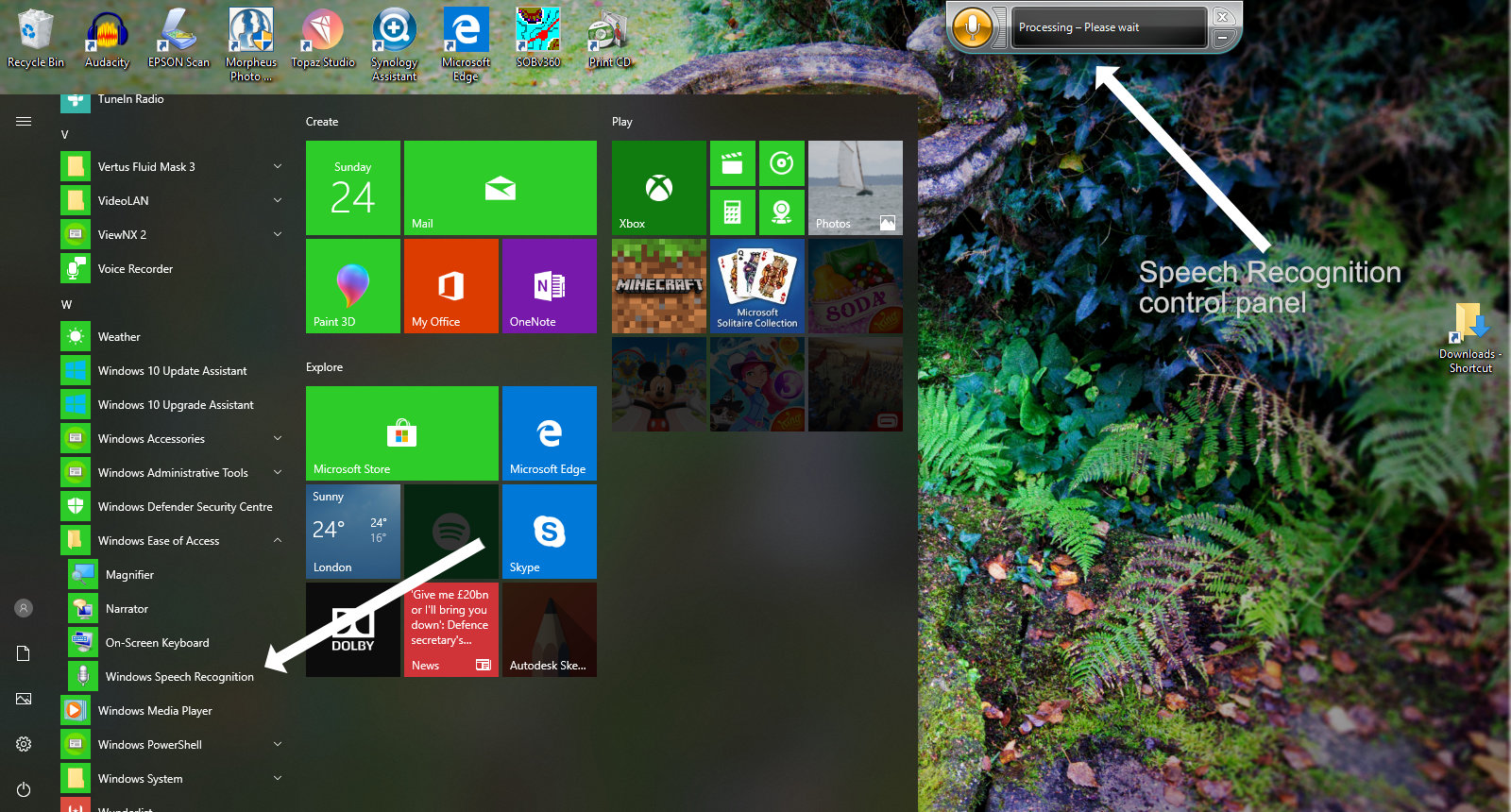Open Narrator in the app list

pos(175,608)
